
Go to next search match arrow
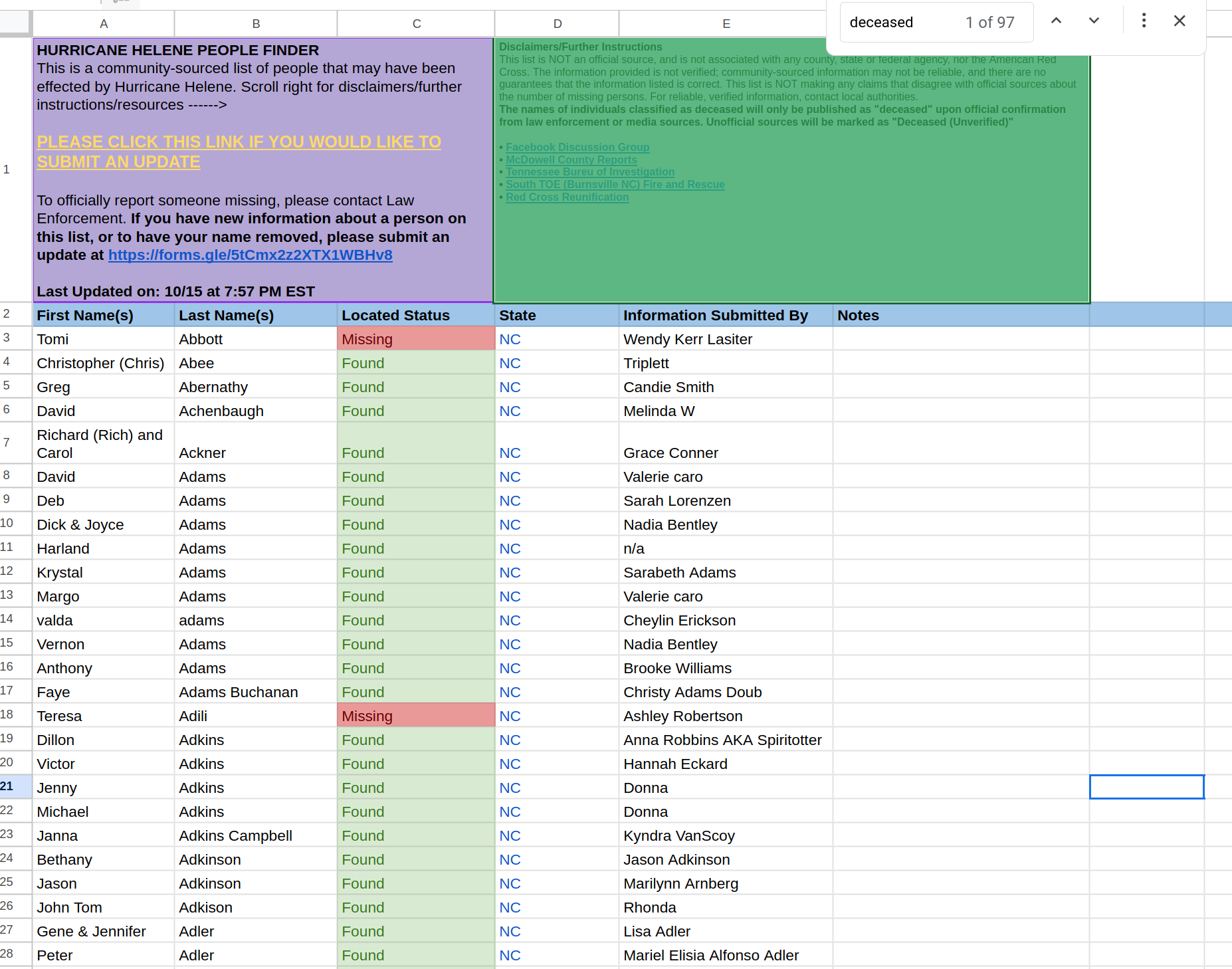[1094, 21]
